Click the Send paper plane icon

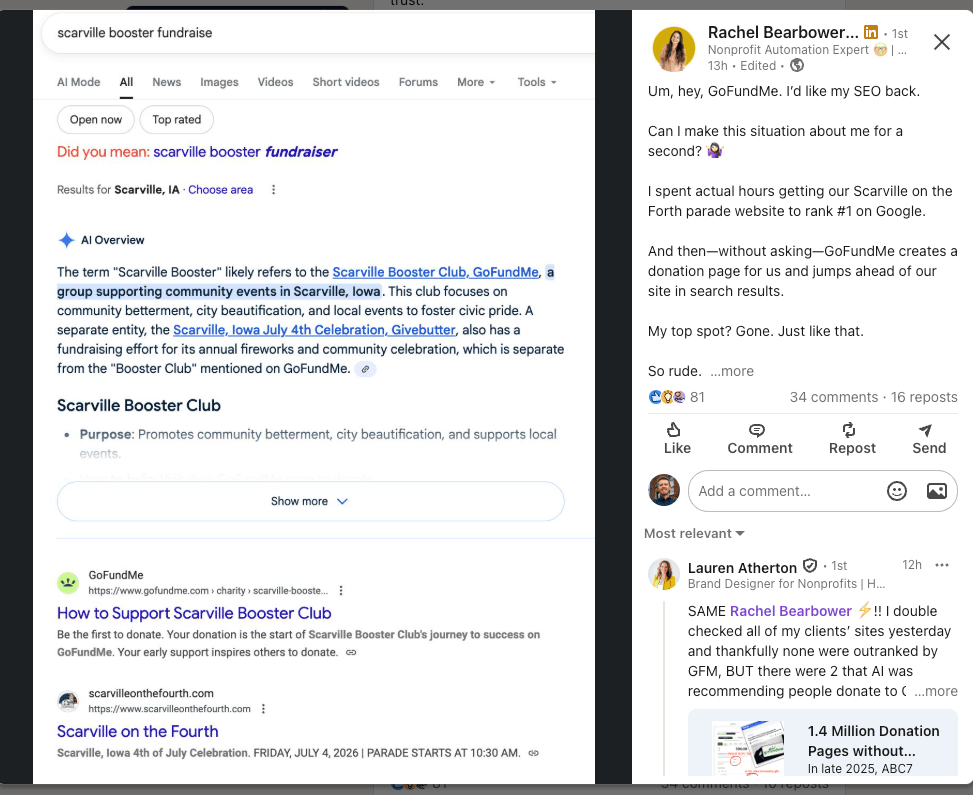928,431
